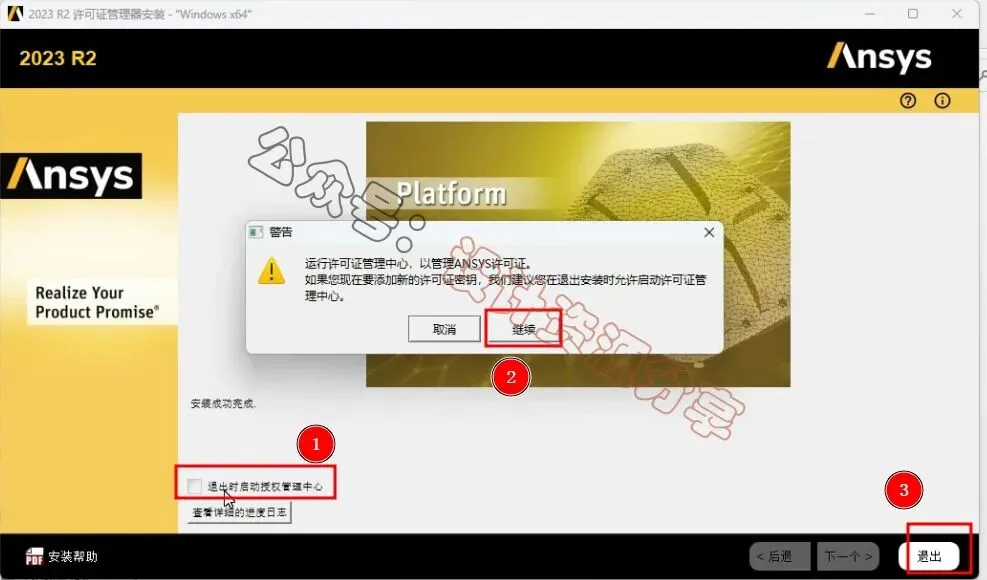Click the 退出 exit button
Image resolution: width=987 pixels, height=580 pixels.
tap(929, 556)
